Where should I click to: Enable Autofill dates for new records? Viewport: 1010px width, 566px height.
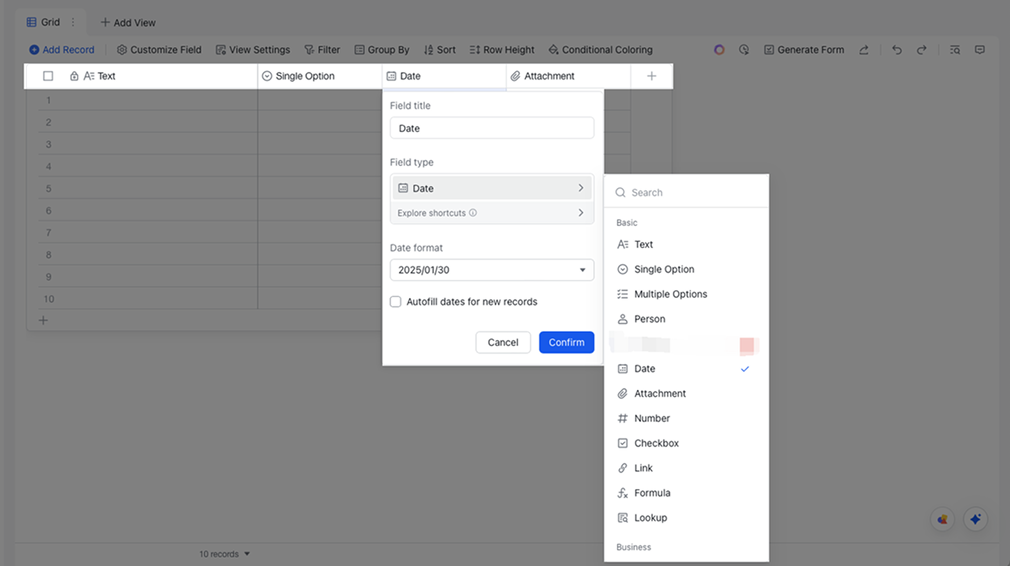click(396, 302)
